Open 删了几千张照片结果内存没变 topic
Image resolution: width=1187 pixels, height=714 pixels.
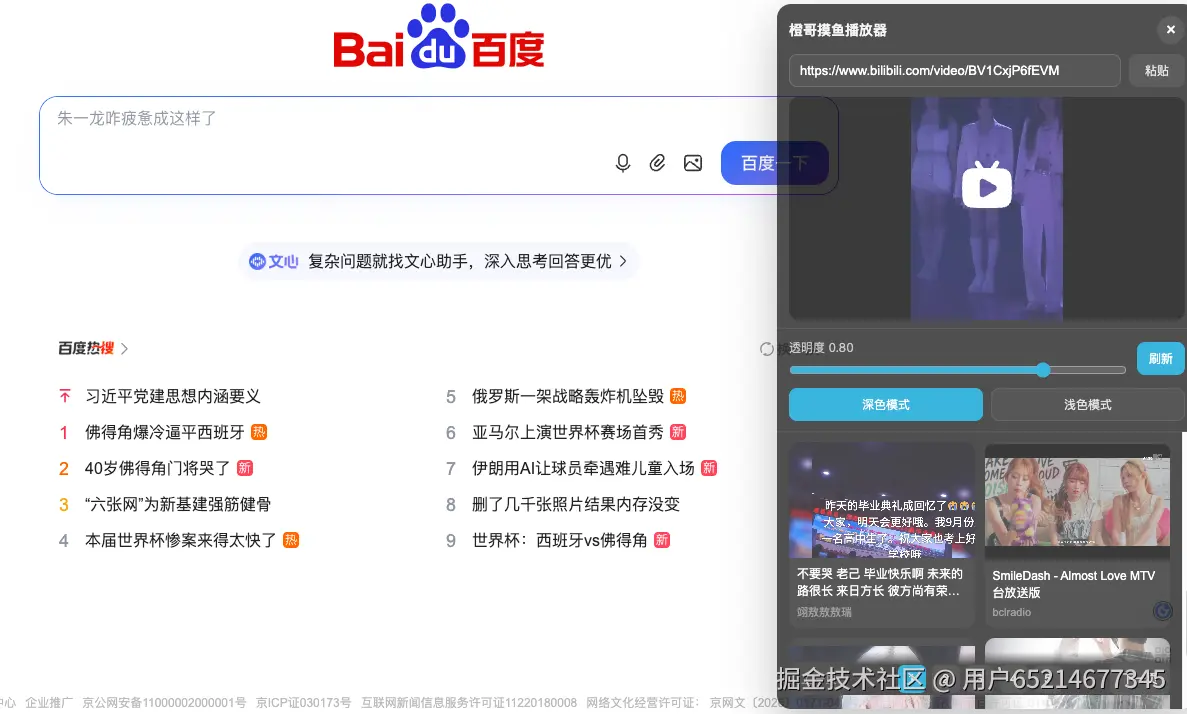pos(576,504)
